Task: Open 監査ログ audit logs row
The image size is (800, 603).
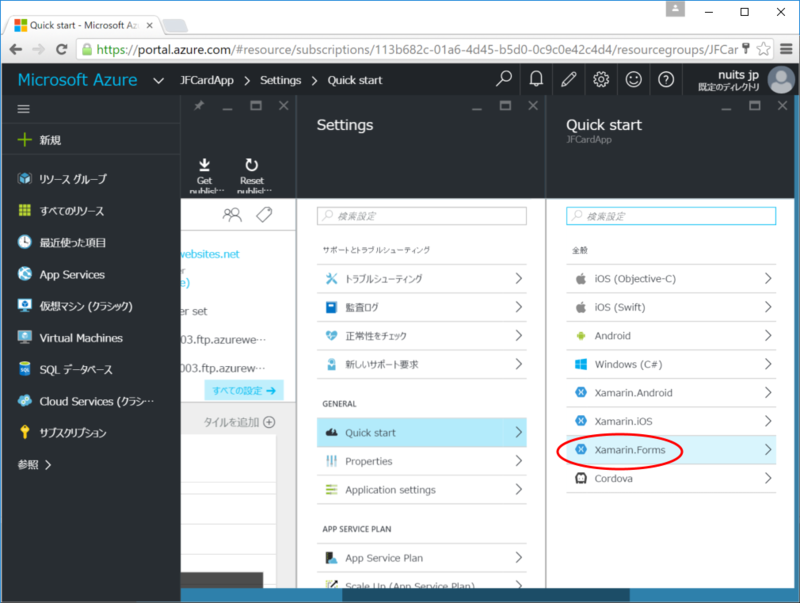Action: 422,307
